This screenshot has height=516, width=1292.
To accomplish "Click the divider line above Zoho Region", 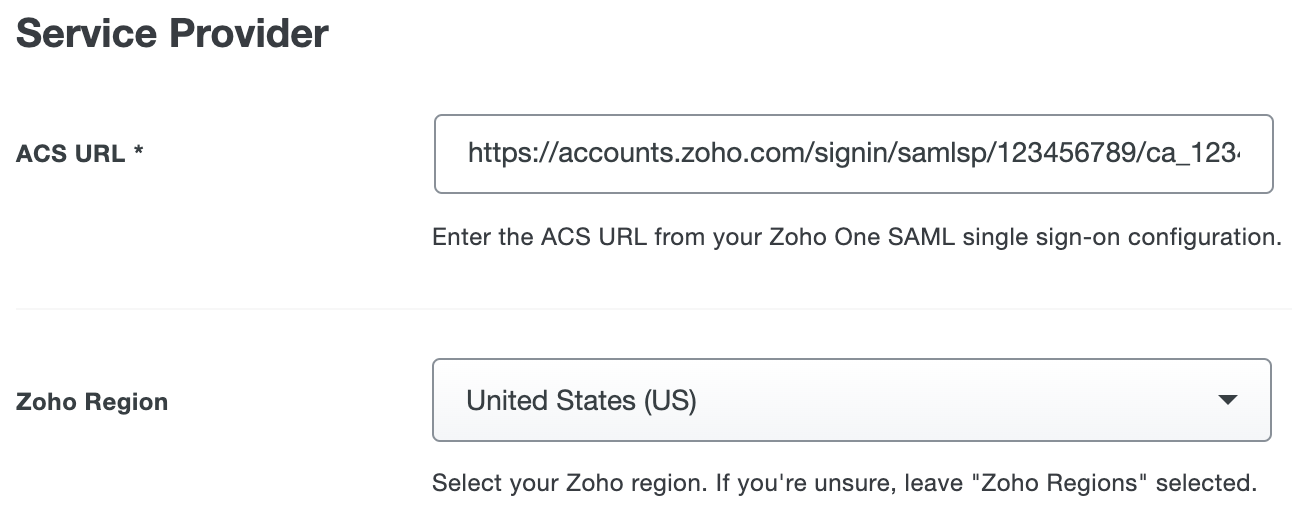I will (652, 309).
